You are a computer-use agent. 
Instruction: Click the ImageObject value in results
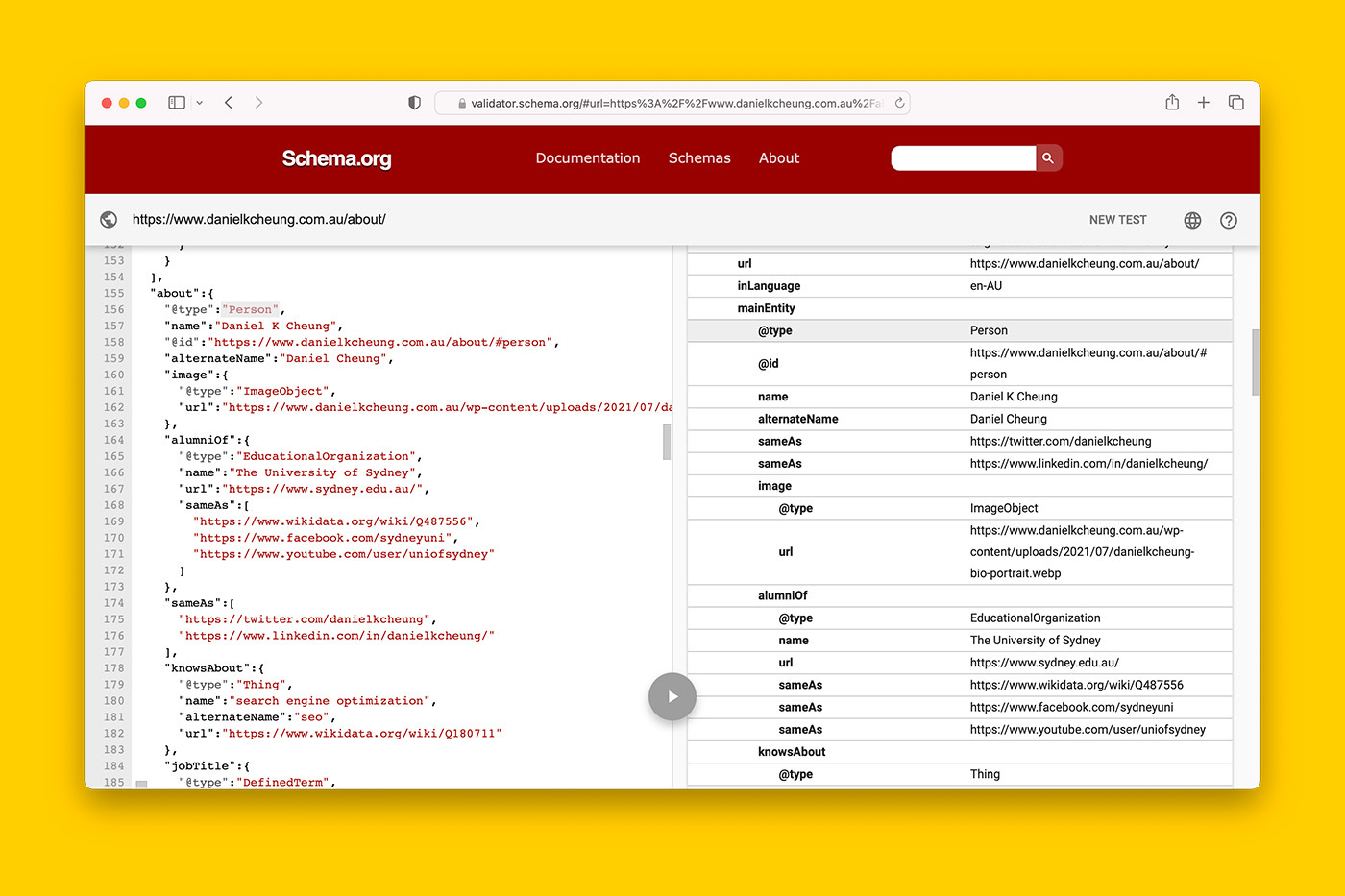pos(1004,508)
